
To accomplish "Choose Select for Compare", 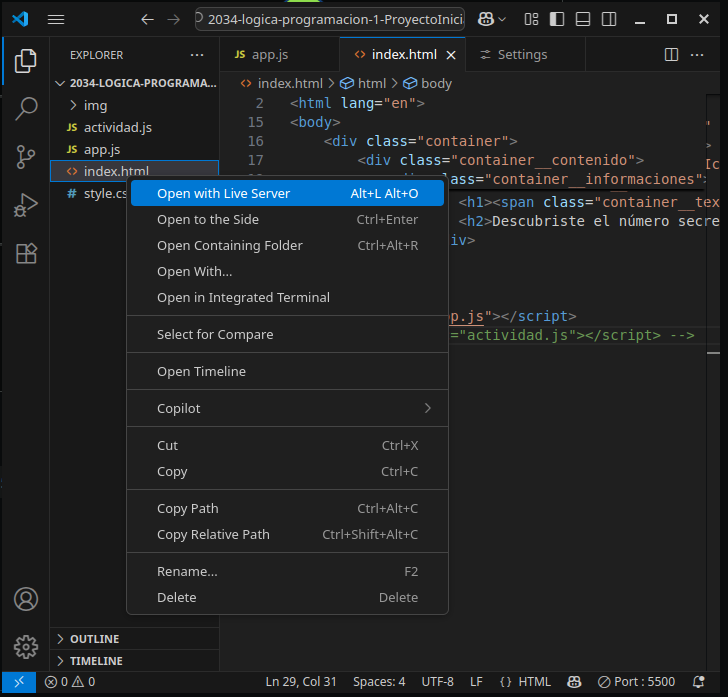I will tap(287, 334).
